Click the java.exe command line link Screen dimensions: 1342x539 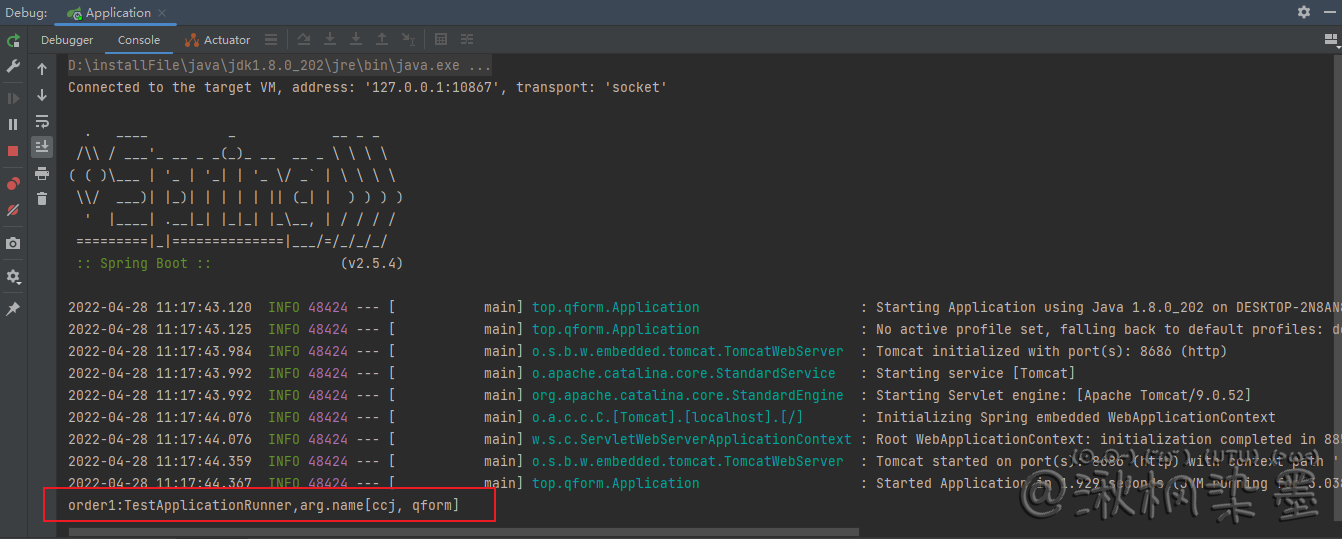(x=279, y=65)
